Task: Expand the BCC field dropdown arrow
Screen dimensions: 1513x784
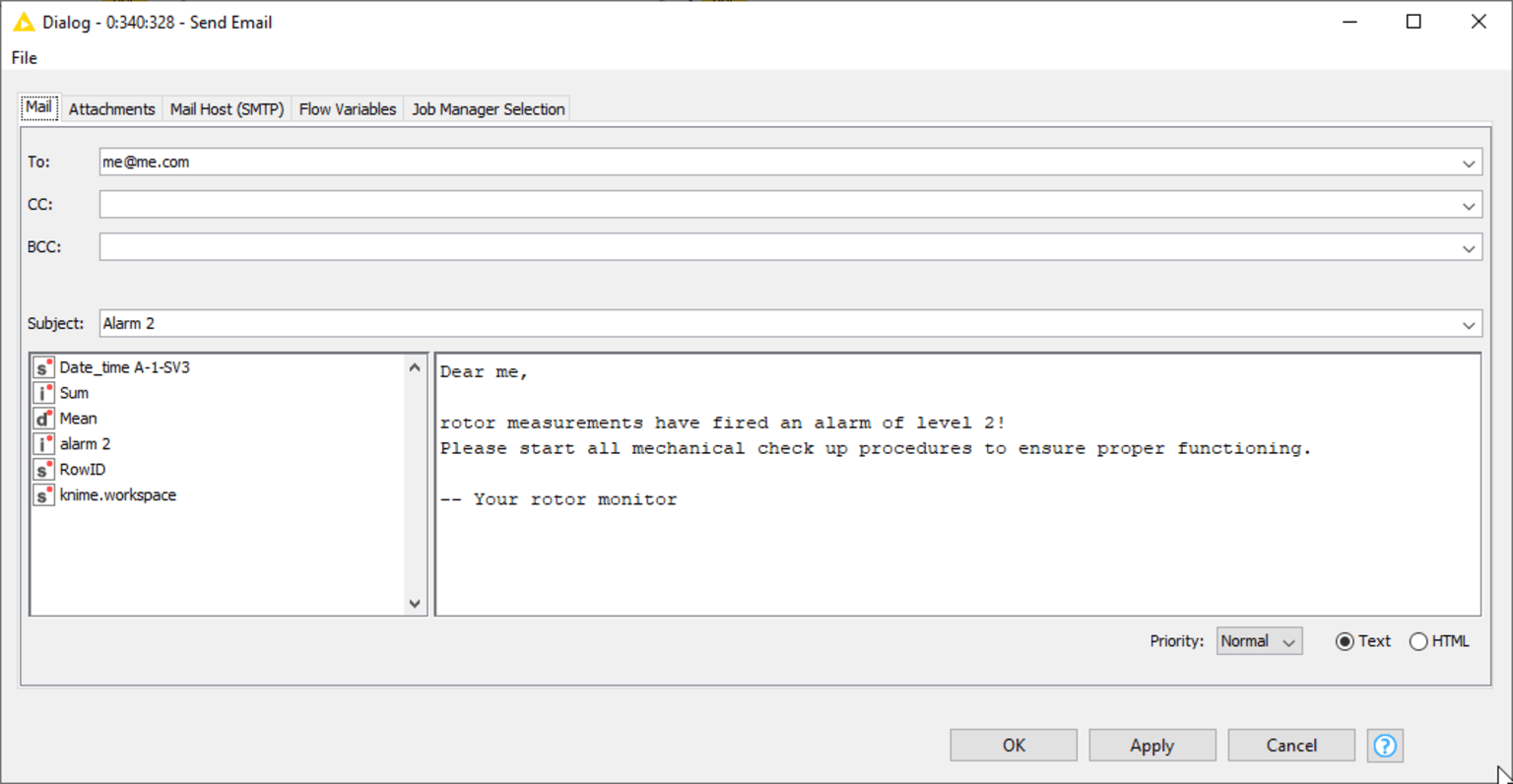Action: tap(1469, 248)
